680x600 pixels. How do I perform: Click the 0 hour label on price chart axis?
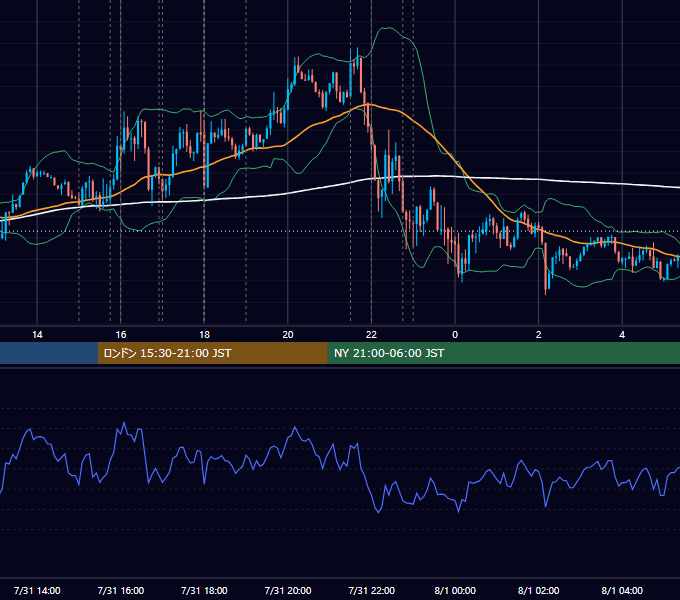(455, 335)
